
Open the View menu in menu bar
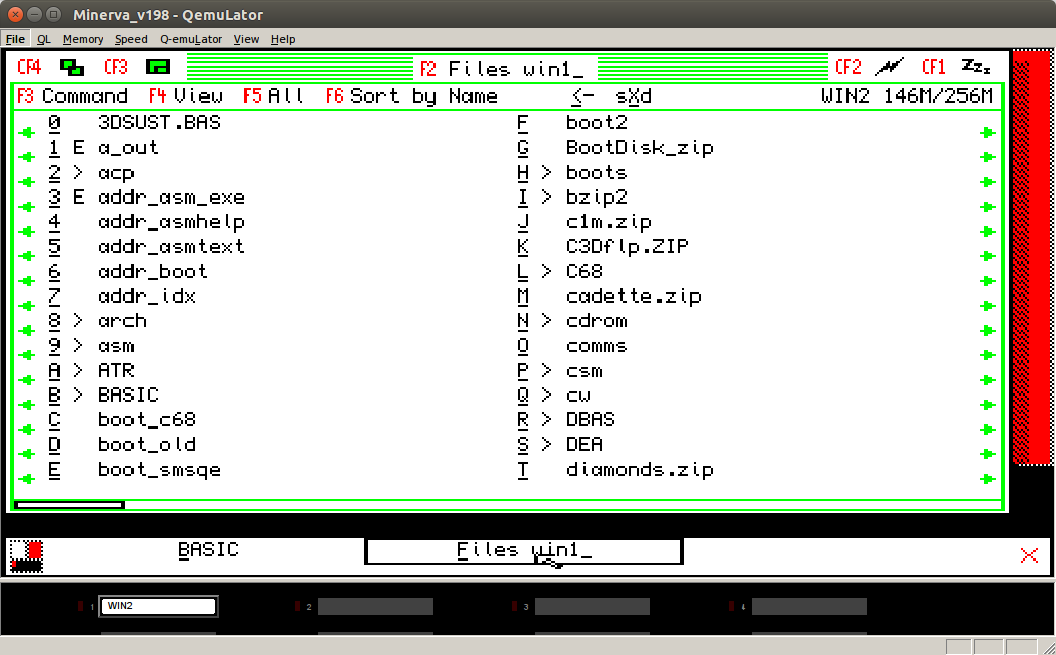tap(246, 39)
